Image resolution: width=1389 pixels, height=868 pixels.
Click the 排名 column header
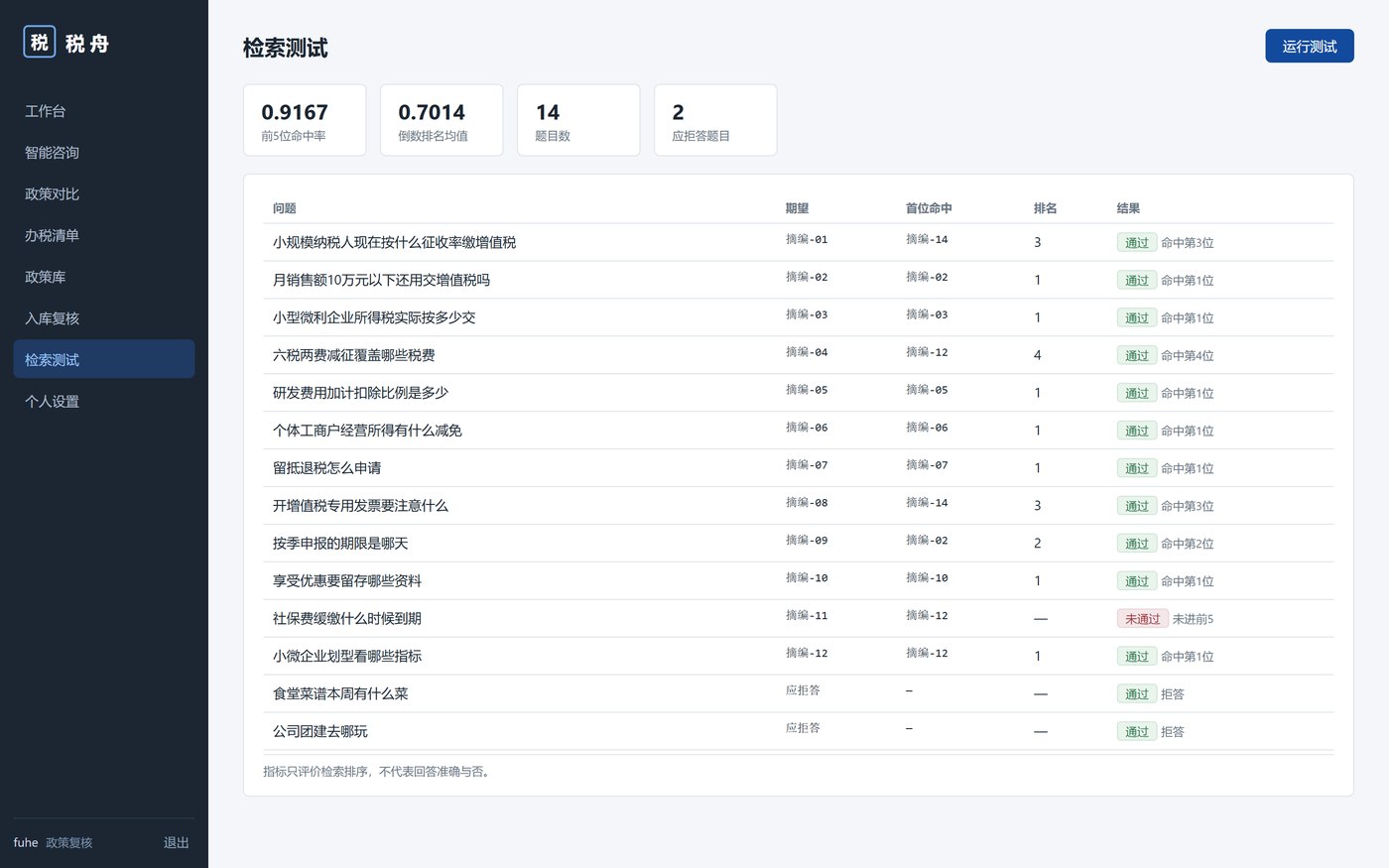[x=1045, y=208]
